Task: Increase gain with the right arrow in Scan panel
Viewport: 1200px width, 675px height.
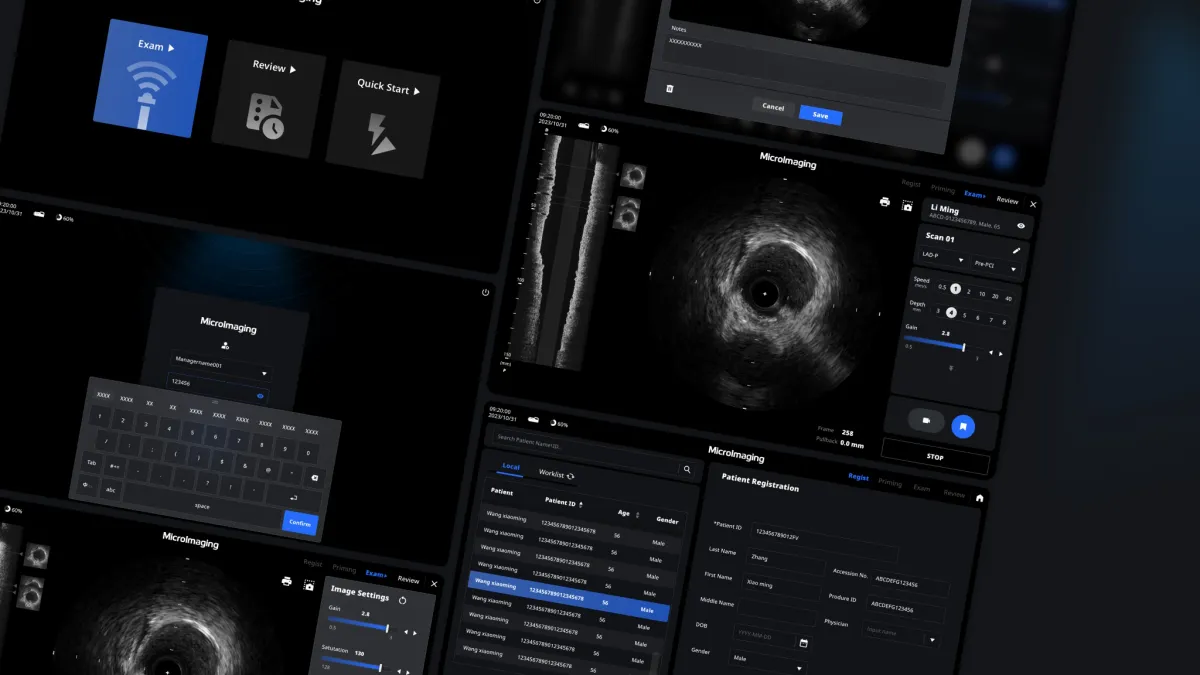Action: click(1001, 354)
